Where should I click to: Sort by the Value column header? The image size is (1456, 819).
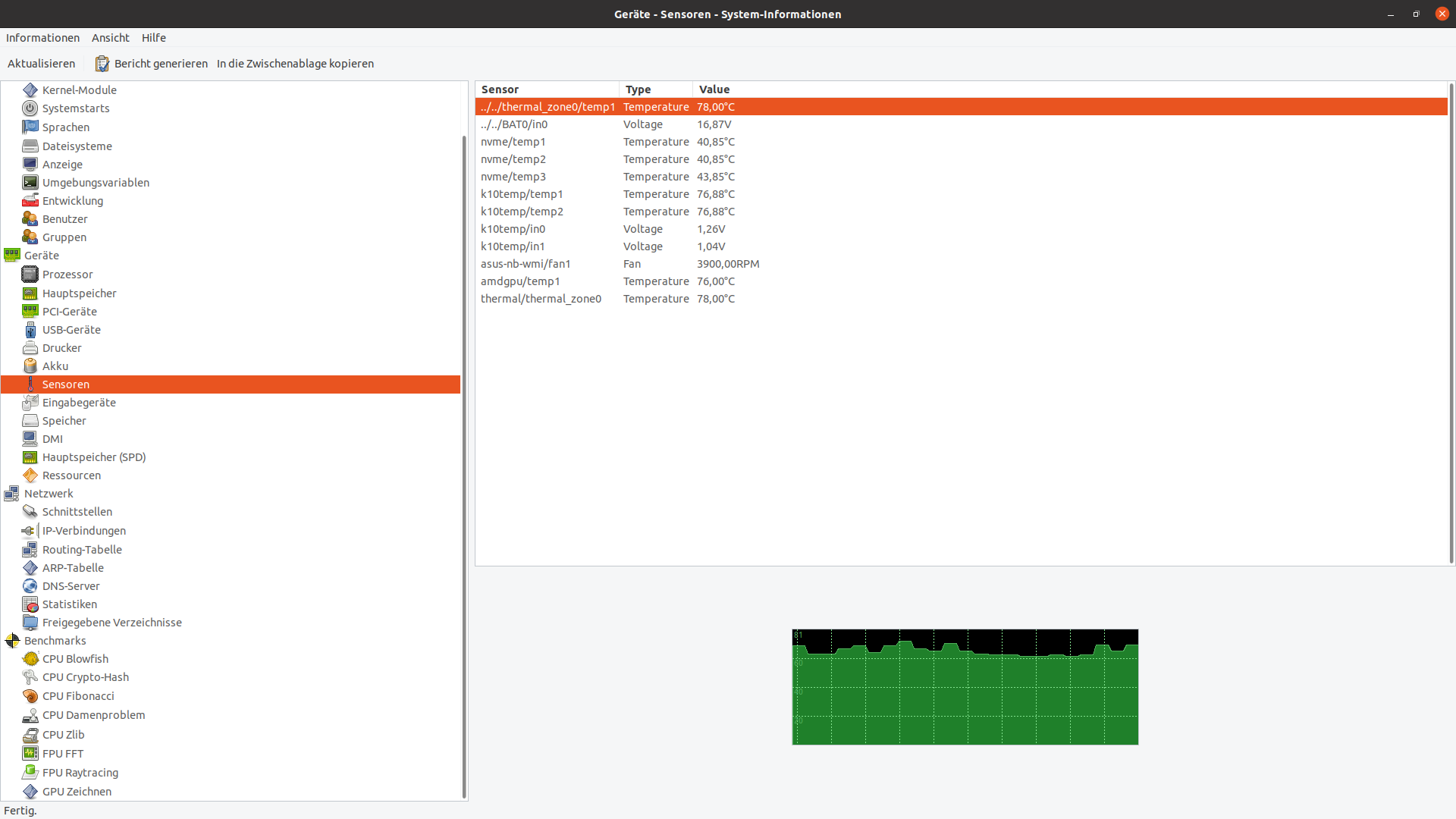tap(714, 89)
